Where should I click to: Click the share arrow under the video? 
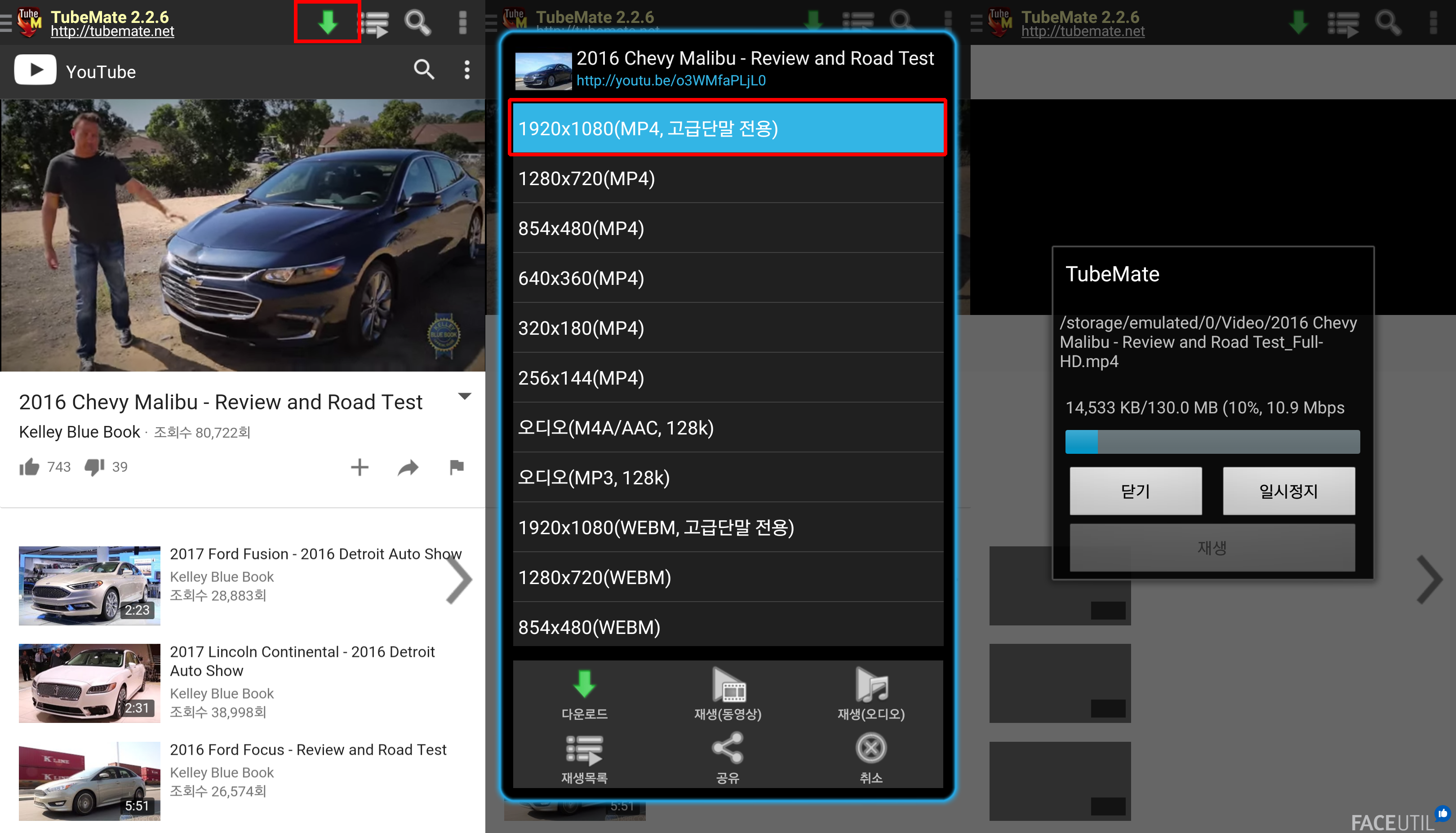(x=408, y=468)
